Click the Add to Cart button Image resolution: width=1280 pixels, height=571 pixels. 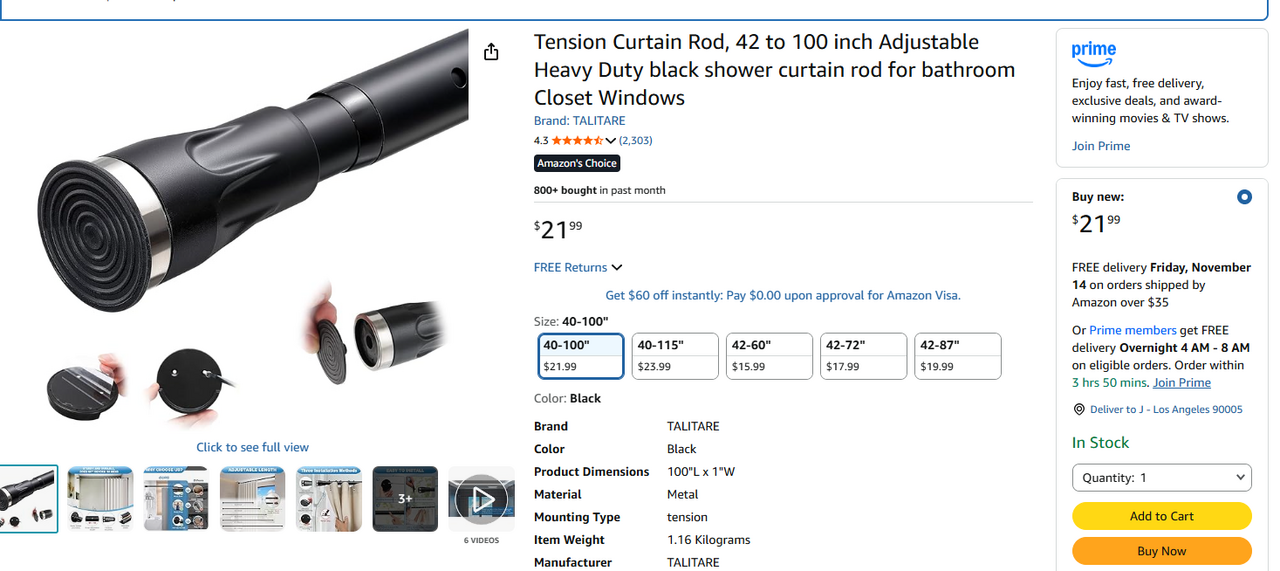point(1161,516)
